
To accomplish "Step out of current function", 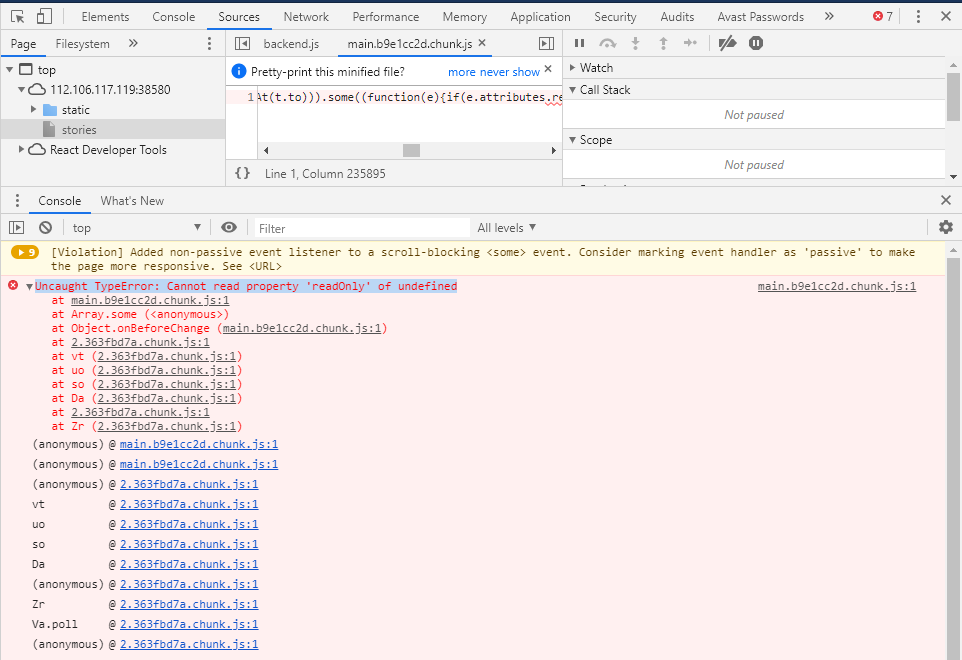I will click(663, 43).
